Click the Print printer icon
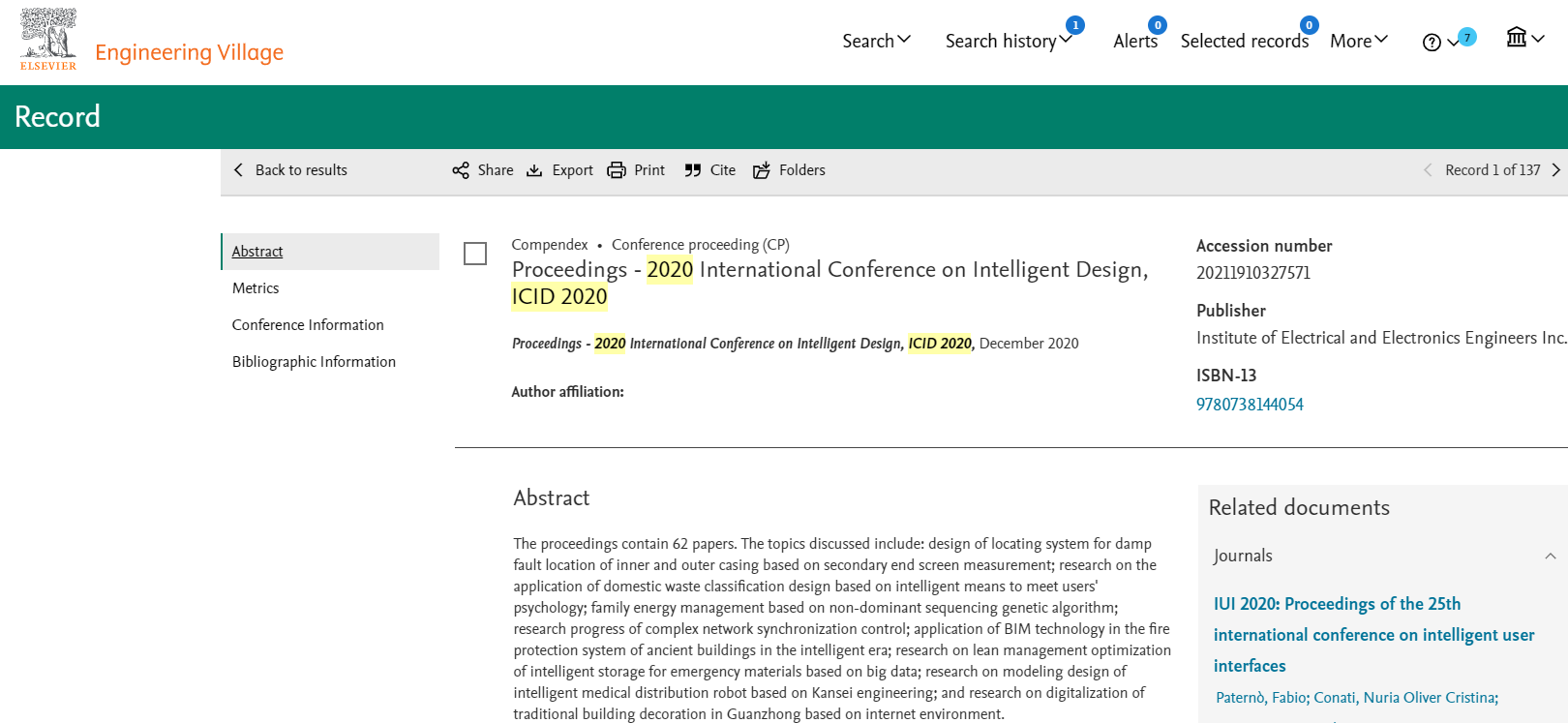The image size is (1568, 723). pyautogui.click(x=617, y=170)
